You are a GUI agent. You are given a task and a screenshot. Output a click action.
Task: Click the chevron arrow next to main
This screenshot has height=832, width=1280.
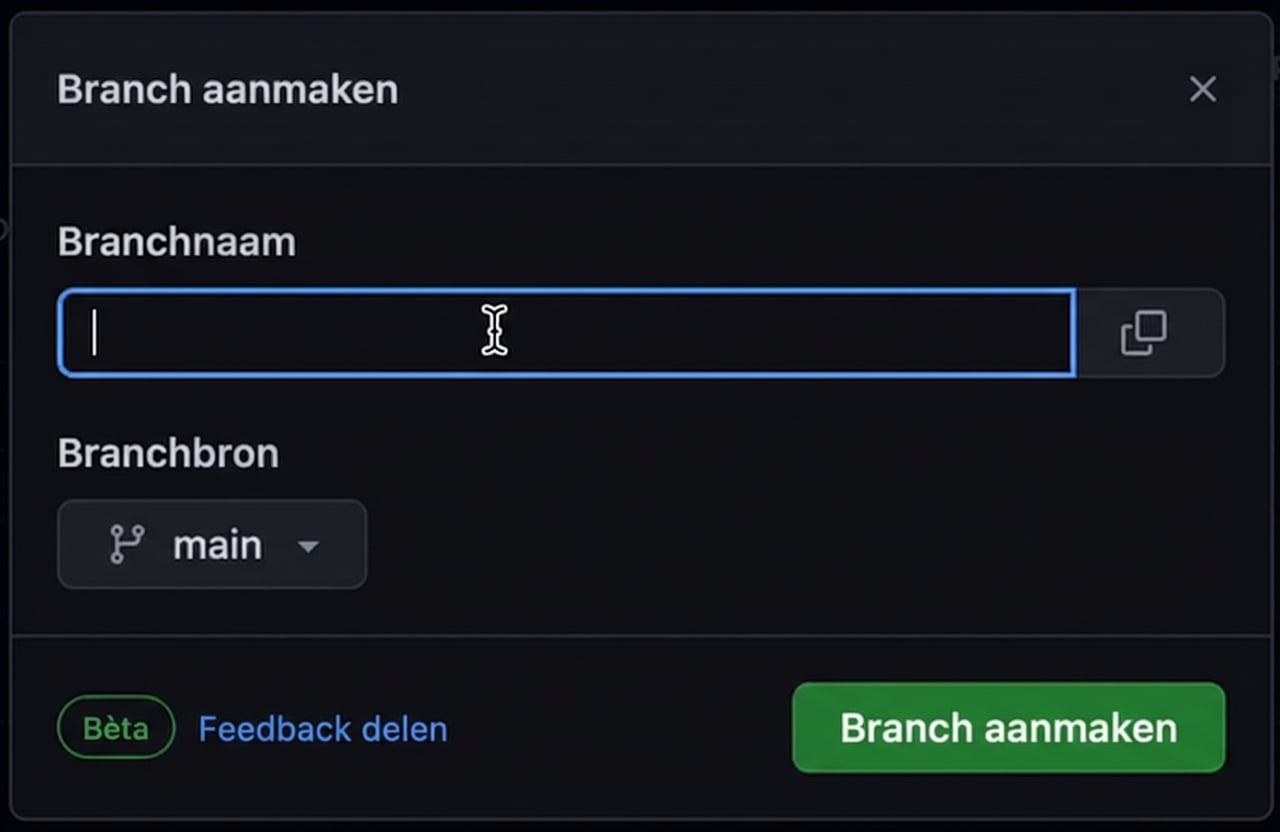308,546
